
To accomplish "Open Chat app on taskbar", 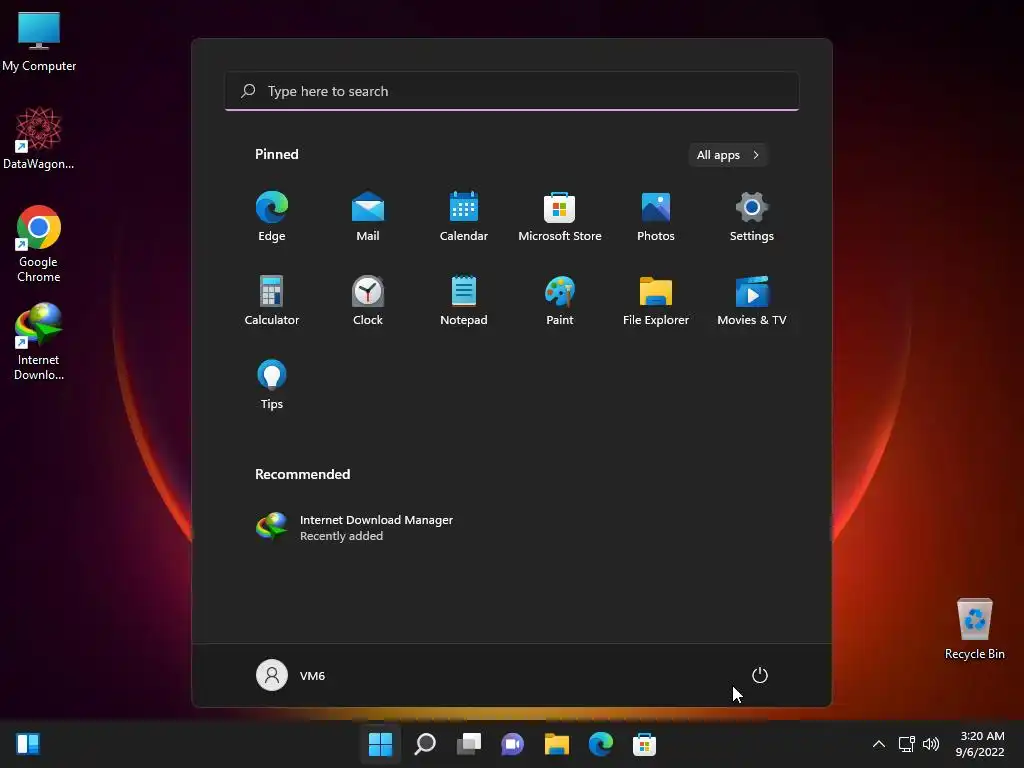I will (x=513, y=744).
